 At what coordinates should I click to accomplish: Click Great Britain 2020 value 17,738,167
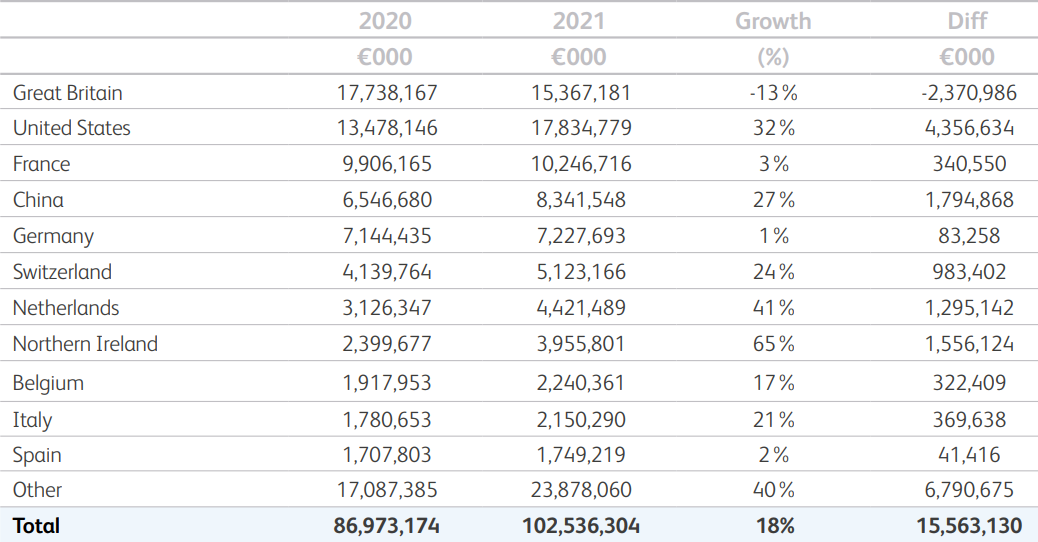(x=387, y=93)
